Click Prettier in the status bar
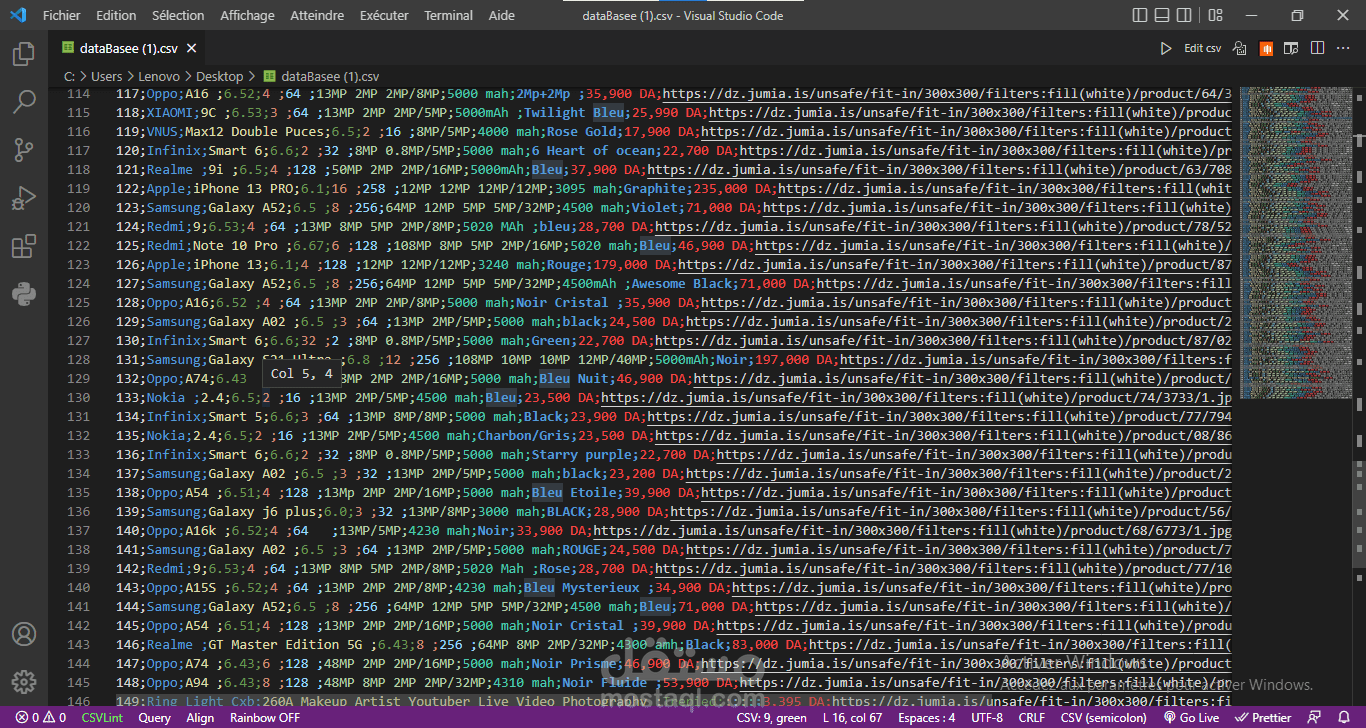This screenshot has height=728, width=1366. (x=1263, y=717)
